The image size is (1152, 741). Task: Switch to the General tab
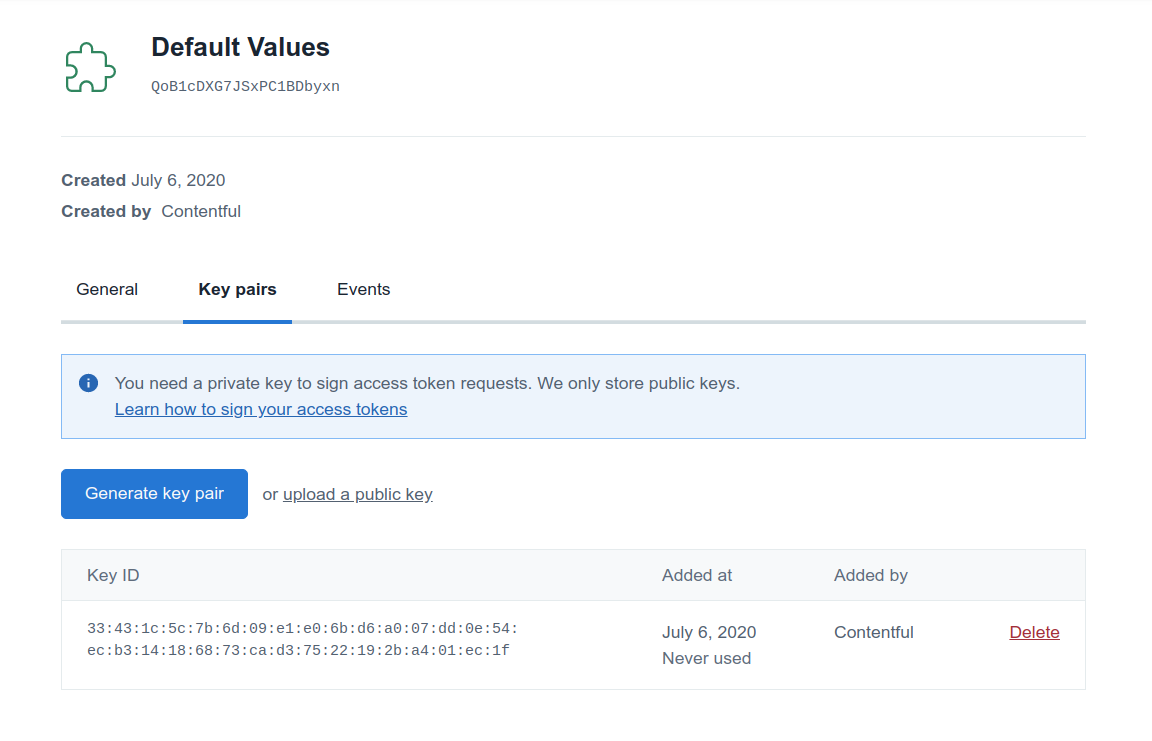pyautogui.click(x=106, y=289)
